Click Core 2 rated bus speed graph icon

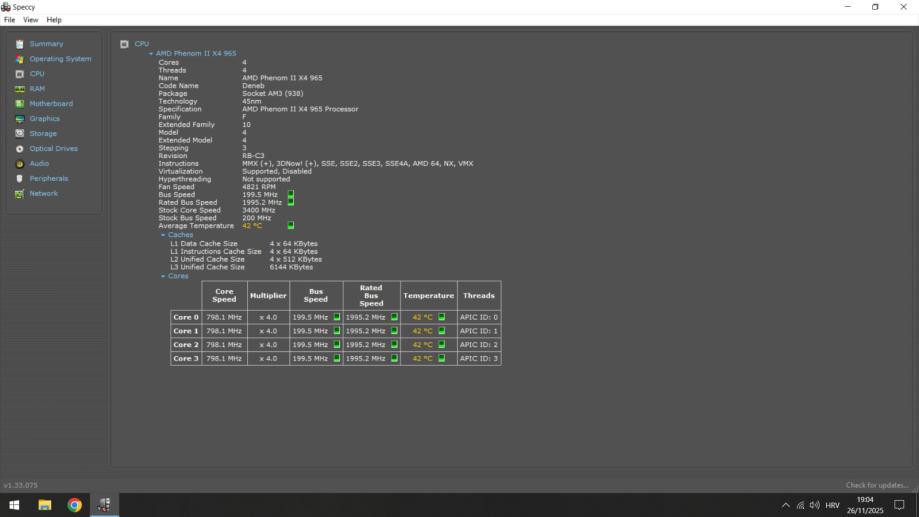click(394, 344)
